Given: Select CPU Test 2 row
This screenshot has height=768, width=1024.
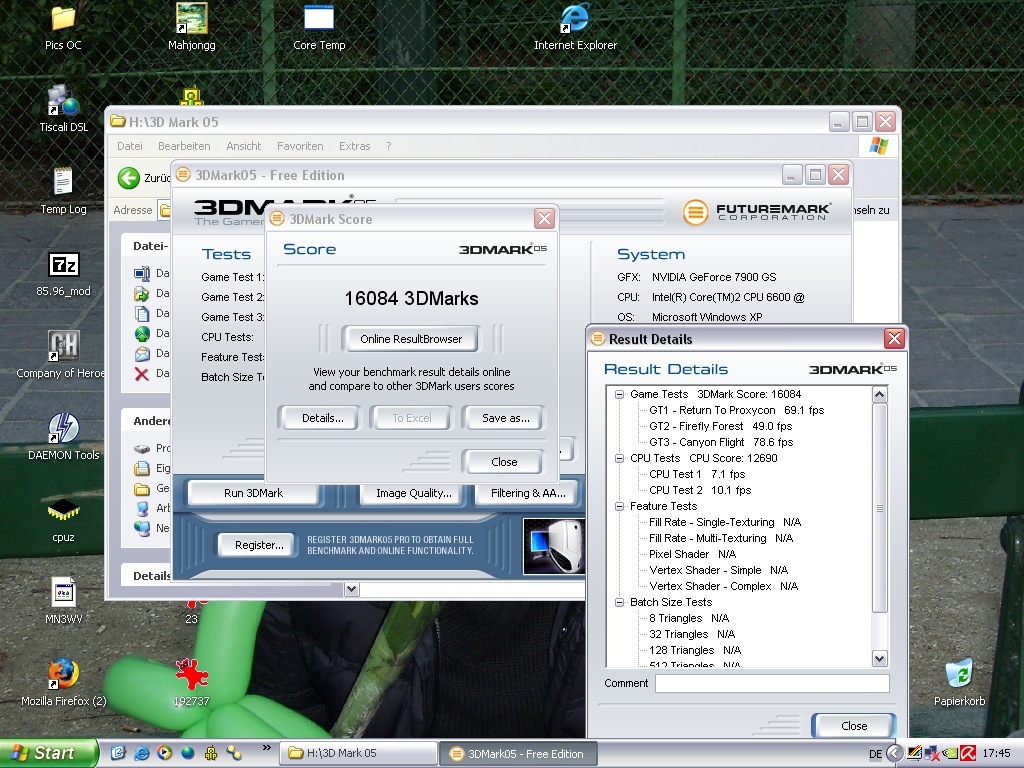Looking at the screenshot, I should tap(700, 490).
